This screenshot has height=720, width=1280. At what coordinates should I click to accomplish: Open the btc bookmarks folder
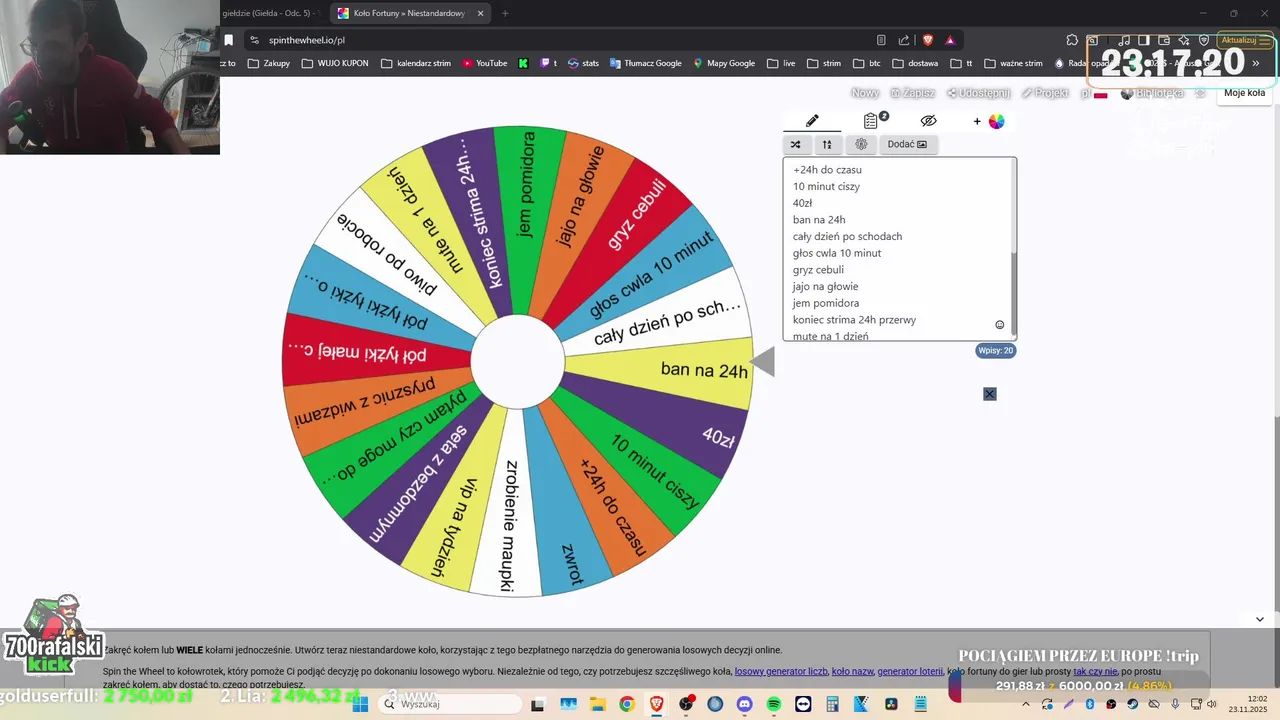pos(868,63)
